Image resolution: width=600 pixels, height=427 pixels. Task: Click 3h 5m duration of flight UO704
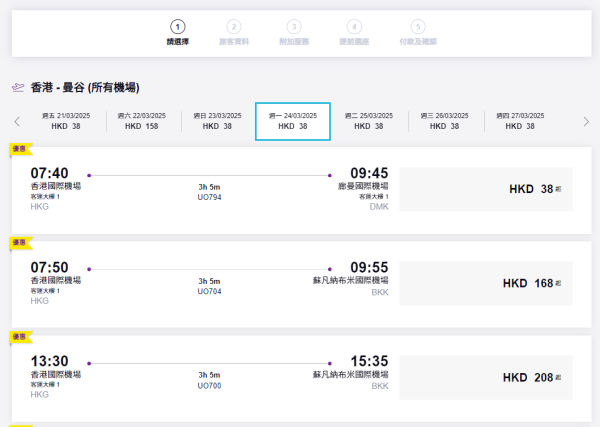click(209, 281)
